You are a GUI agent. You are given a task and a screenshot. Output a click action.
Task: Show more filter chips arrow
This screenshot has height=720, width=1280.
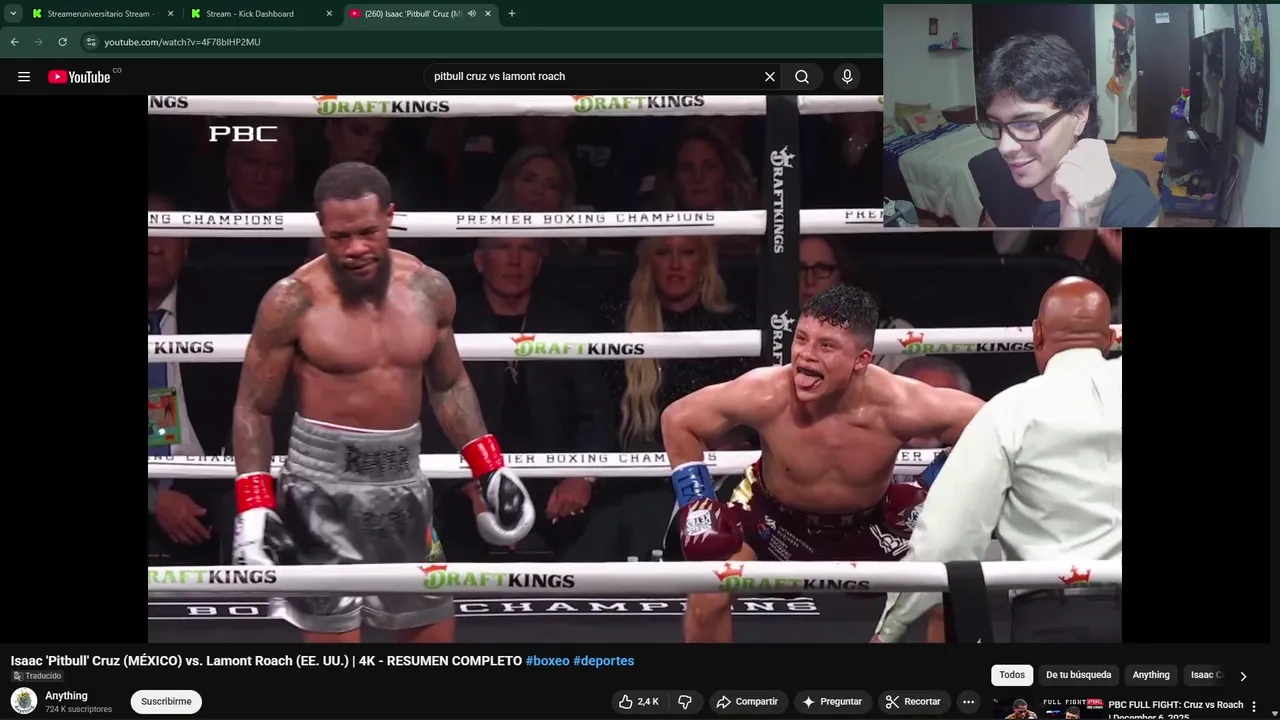[1243, 676]
